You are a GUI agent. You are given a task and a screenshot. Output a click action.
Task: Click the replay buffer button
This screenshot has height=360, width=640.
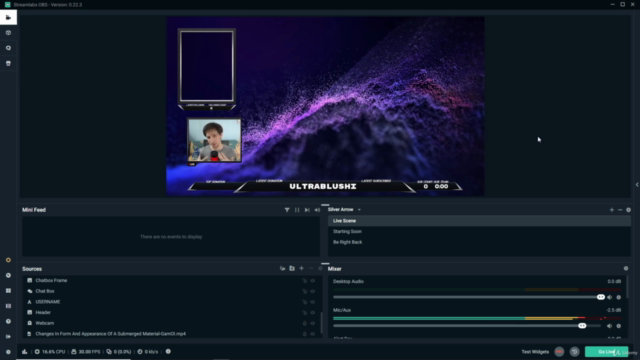[x=574, y=352]
